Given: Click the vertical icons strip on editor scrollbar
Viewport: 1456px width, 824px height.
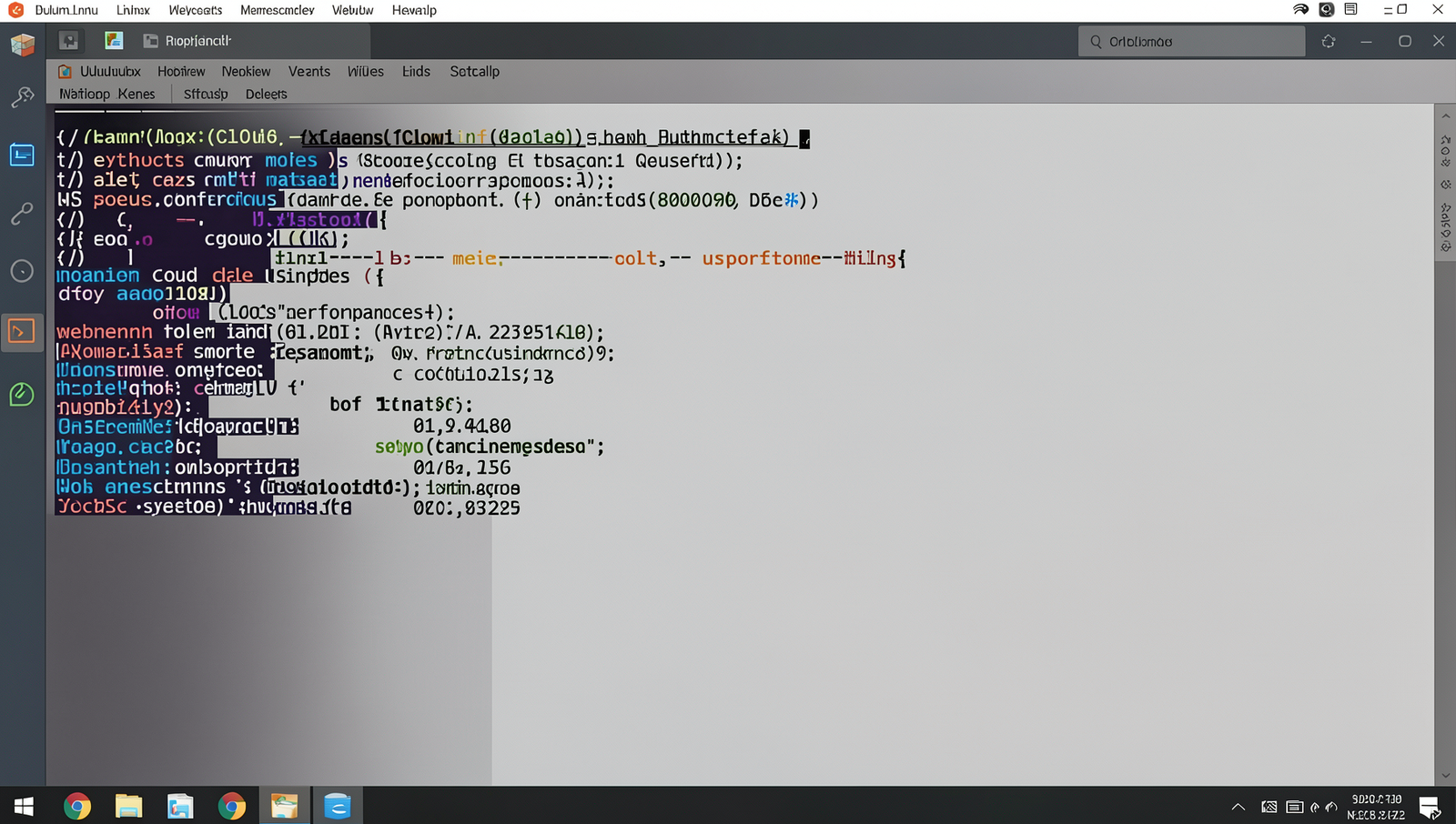Looking at the screenshot, I should [x=1445, y=193].
